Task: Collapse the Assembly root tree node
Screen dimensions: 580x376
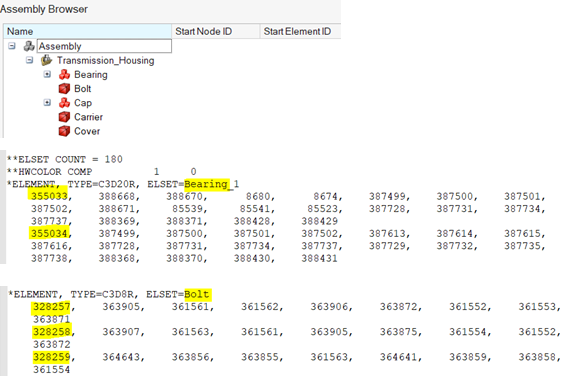Action: click(x=12, y=46)
